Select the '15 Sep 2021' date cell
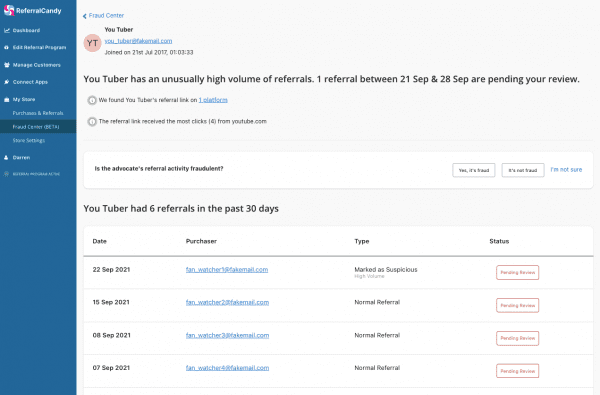600x395 pixels. pyautogui.click(x=111, y=302)
